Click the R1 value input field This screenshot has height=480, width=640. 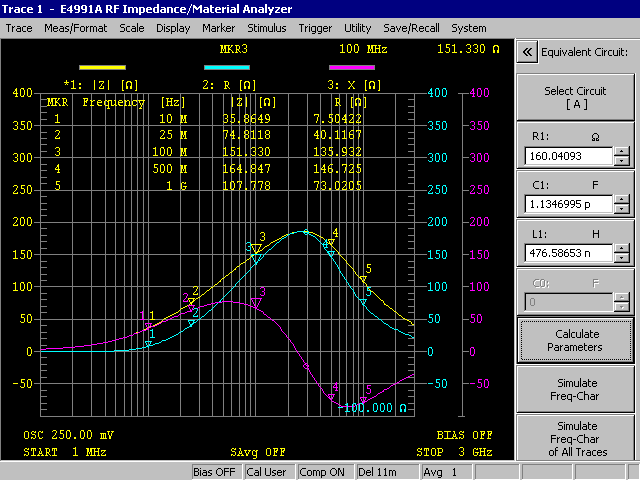[568, 156]
